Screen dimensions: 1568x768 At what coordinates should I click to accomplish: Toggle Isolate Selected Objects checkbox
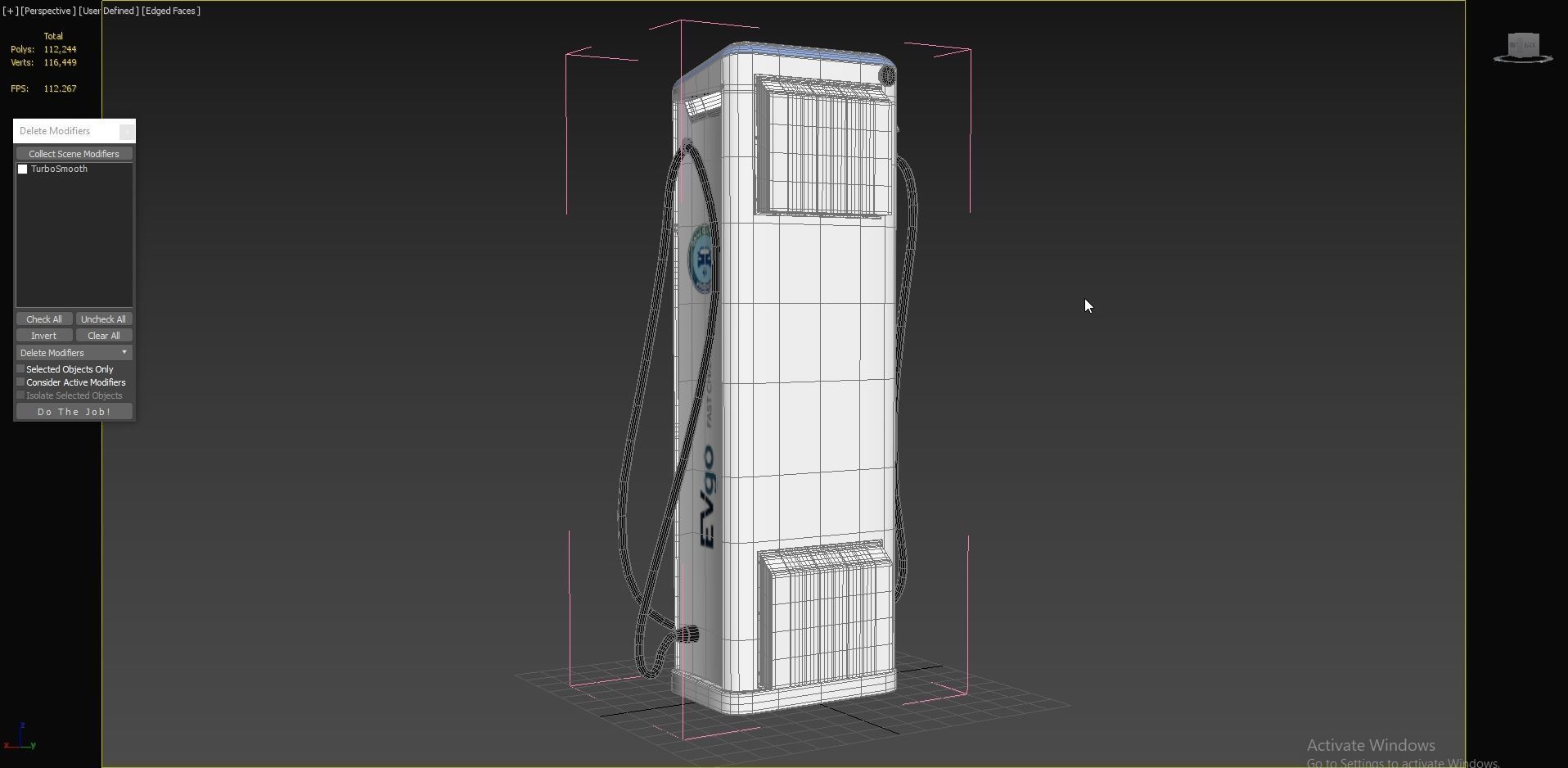[x=21, y=395]
